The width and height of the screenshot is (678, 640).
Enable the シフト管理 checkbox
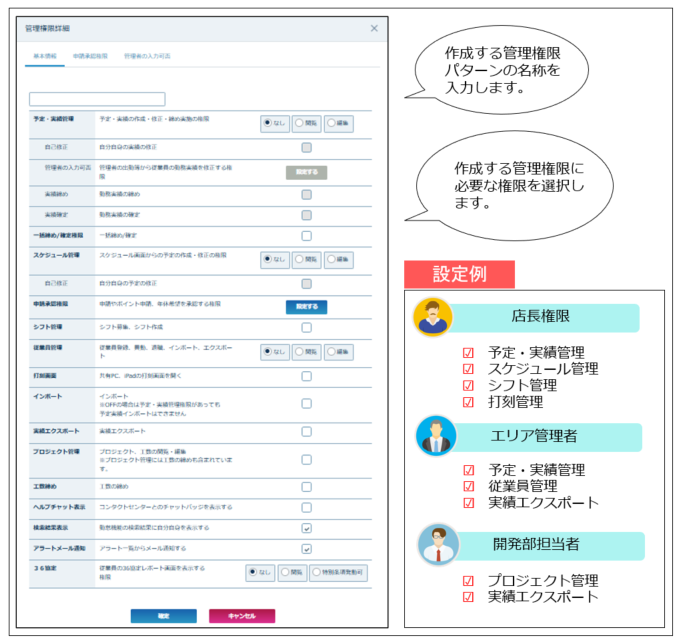click(x=307, y=328)
